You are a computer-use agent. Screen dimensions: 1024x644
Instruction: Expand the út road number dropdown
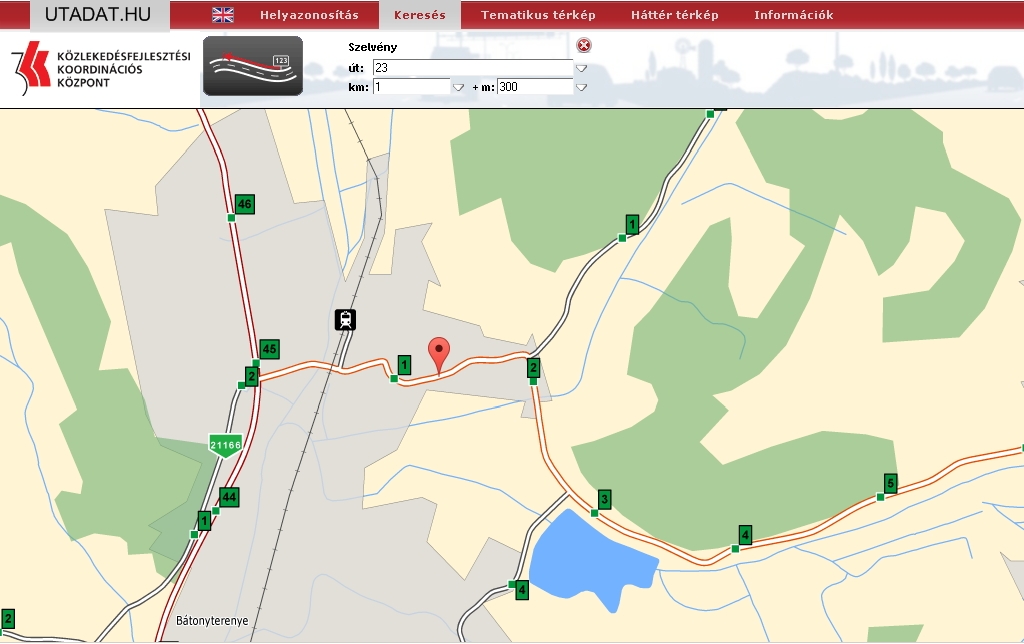(581, 68)
